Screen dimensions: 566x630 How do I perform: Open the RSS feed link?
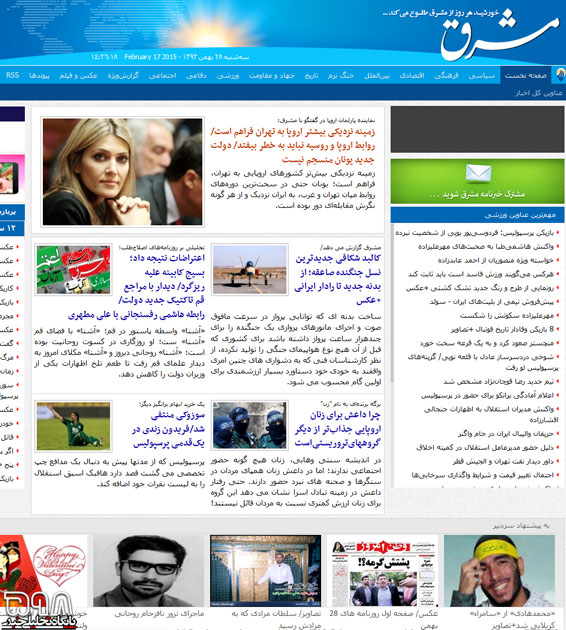point(12,75)
